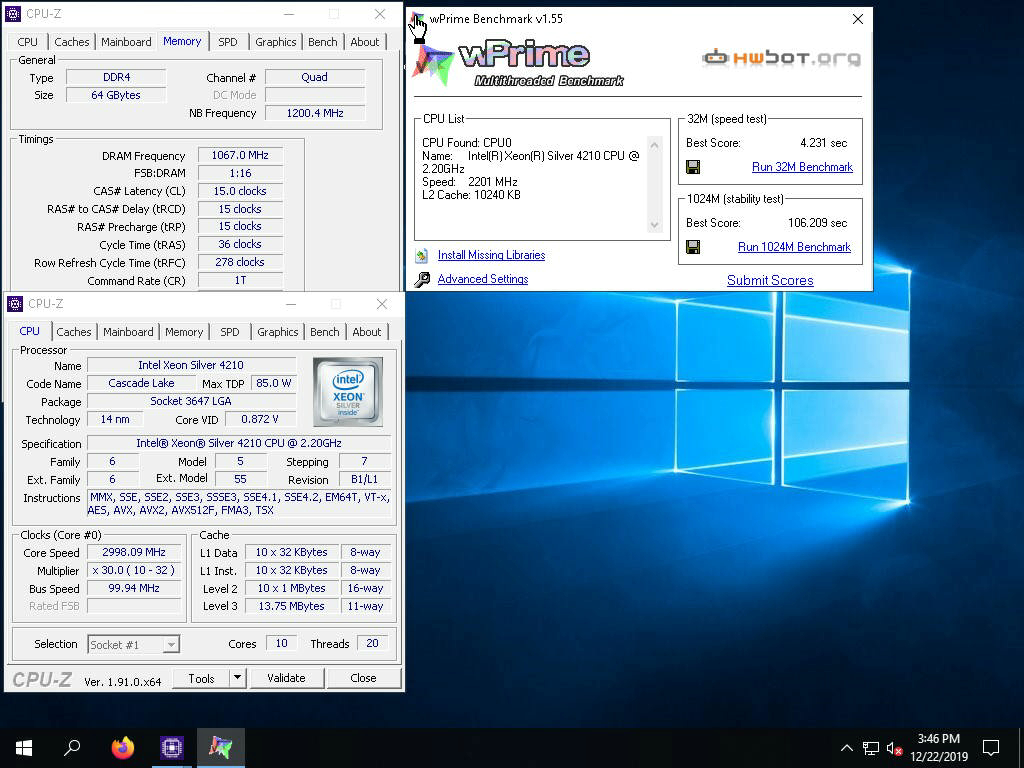Click Run 32M Benchmark link

click(802, 167)
